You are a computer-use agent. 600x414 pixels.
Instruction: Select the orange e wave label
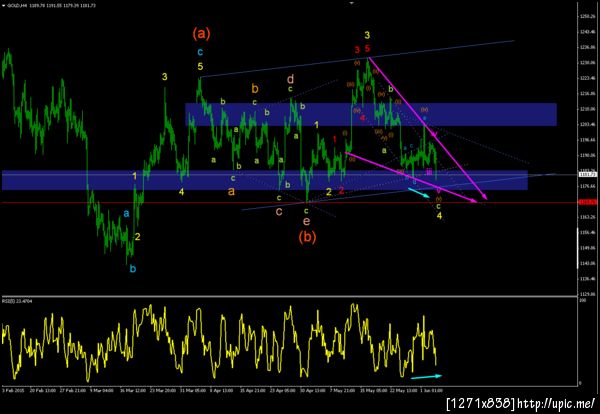(x=307, y=221)
